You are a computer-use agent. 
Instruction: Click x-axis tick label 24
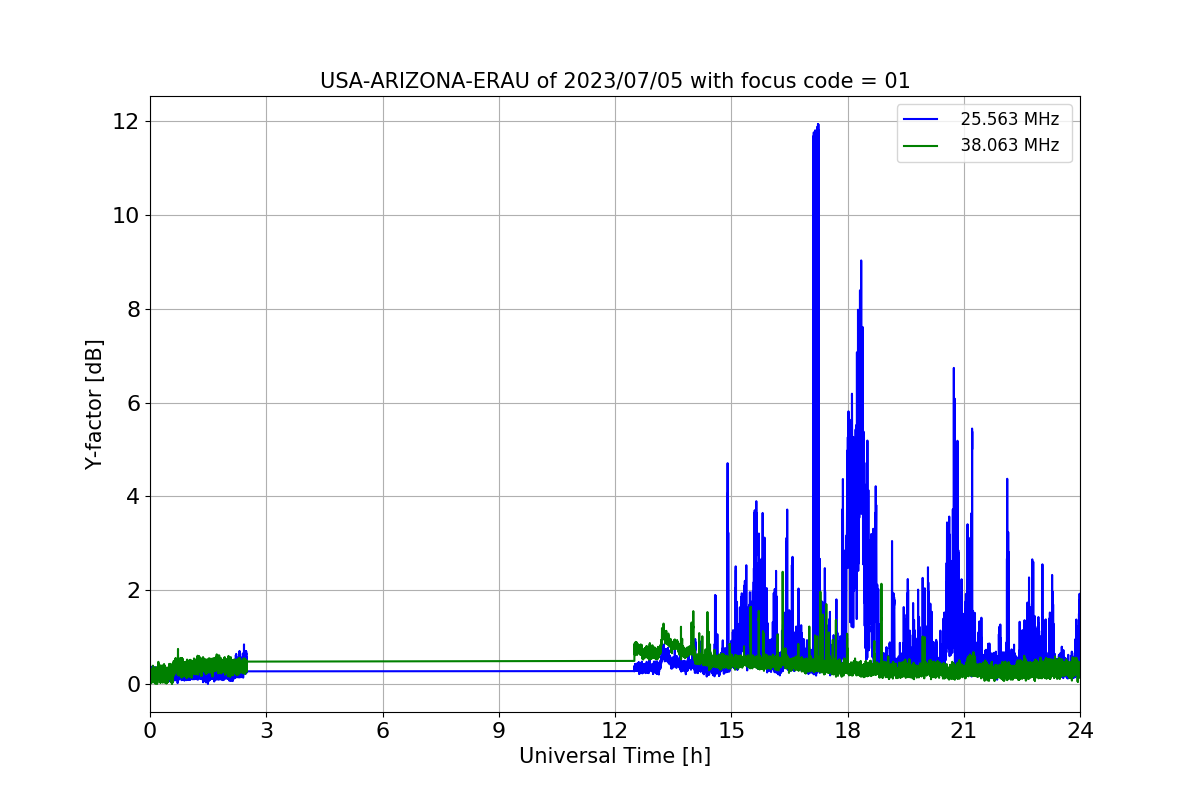coord(1080,731)
